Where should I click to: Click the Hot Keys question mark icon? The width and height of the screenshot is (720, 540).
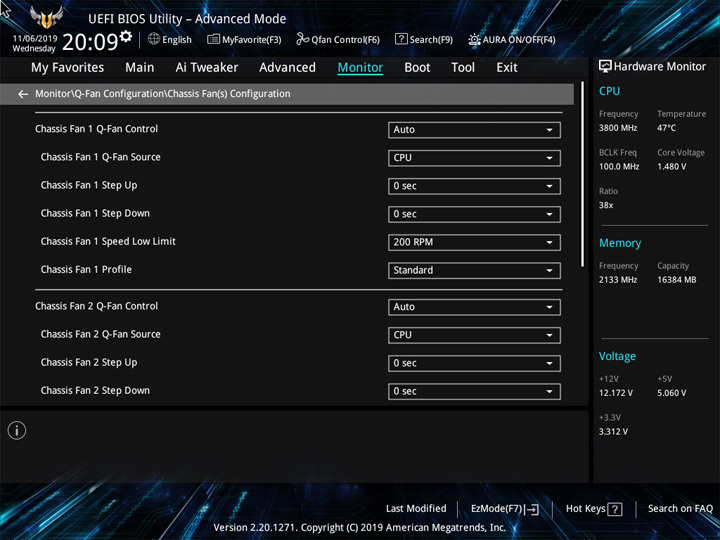614,509
